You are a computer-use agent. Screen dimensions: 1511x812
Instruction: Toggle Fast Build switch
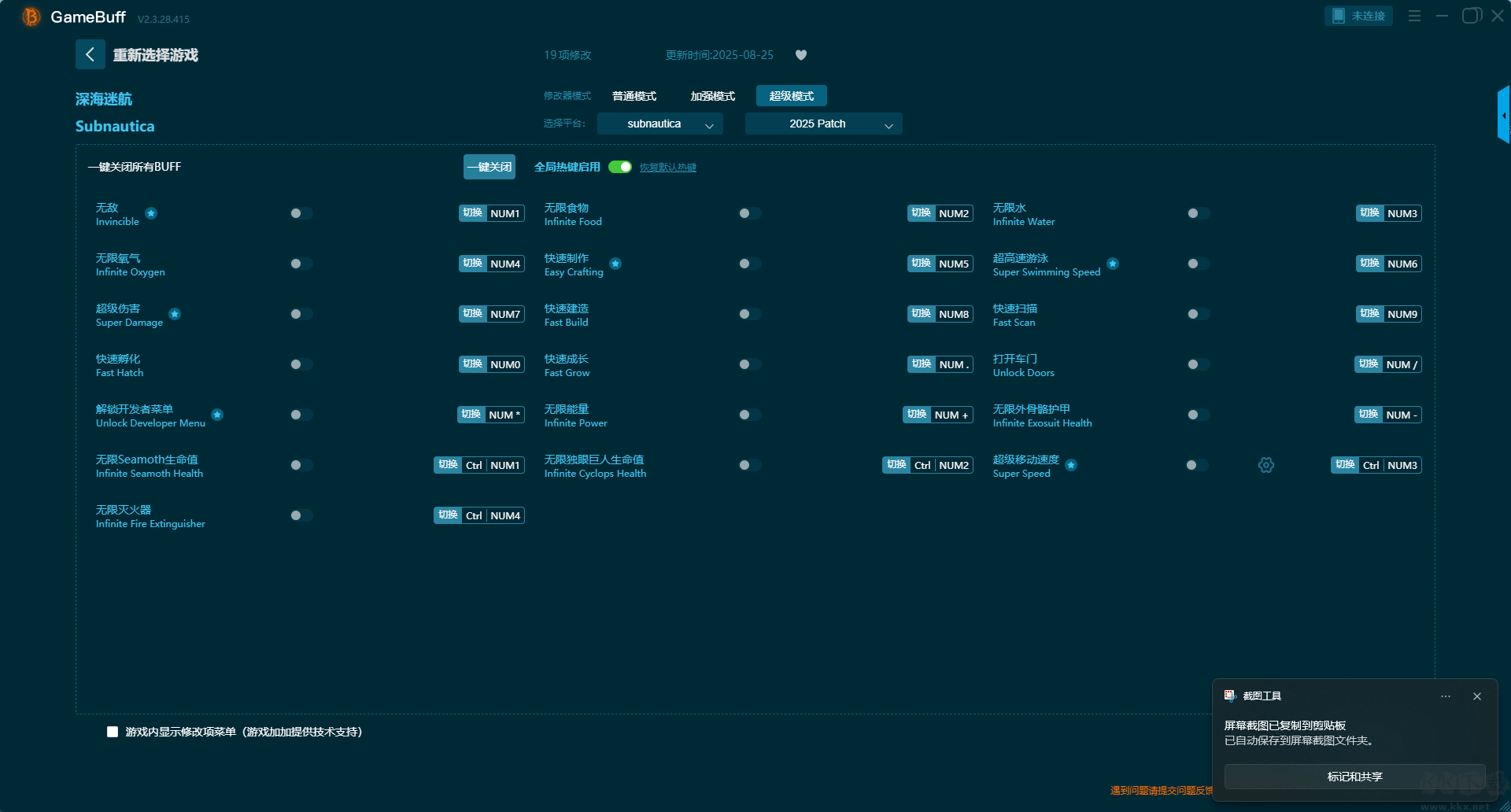[749, 314]
